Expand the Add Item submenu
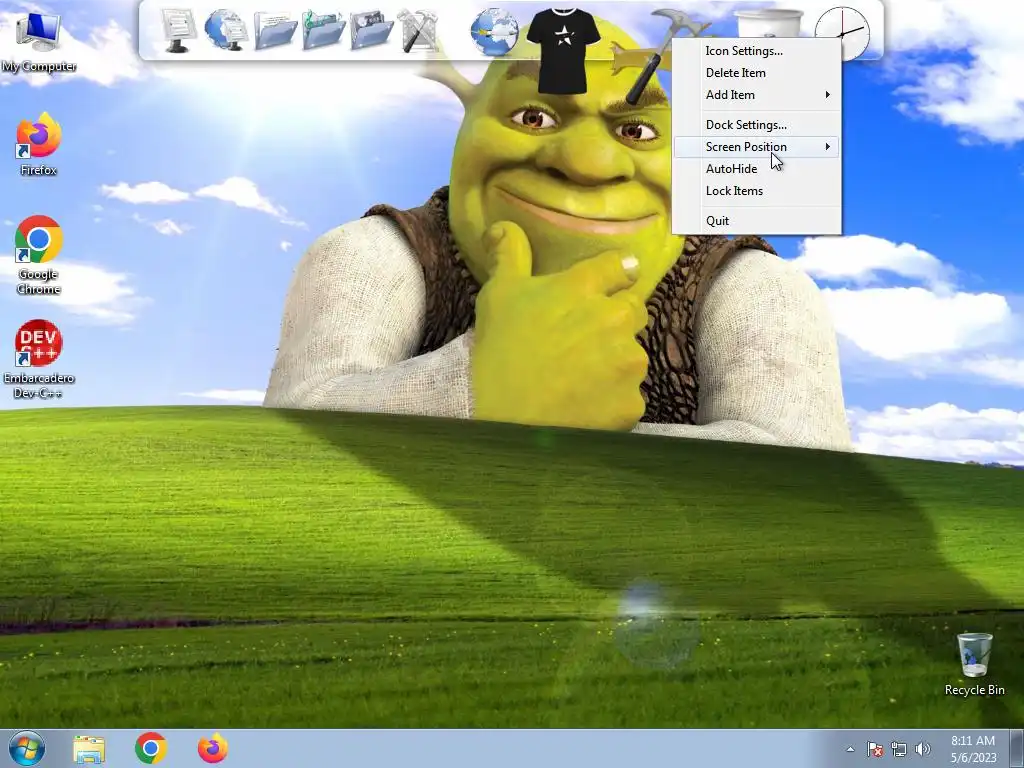This screenshot has height=768, width=1024. click(x=757, y=95)
